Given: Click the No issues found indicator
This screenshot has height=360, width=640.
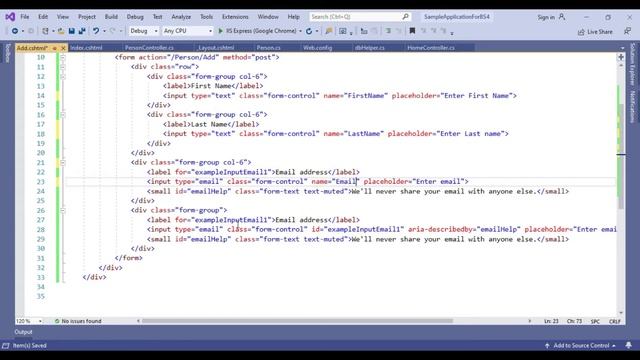Looking at the screenshot, I should pos(78,321).
